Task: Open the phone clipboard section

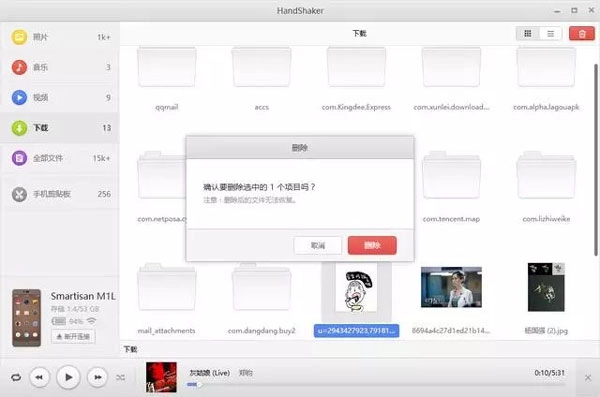Action: (60, 194)
